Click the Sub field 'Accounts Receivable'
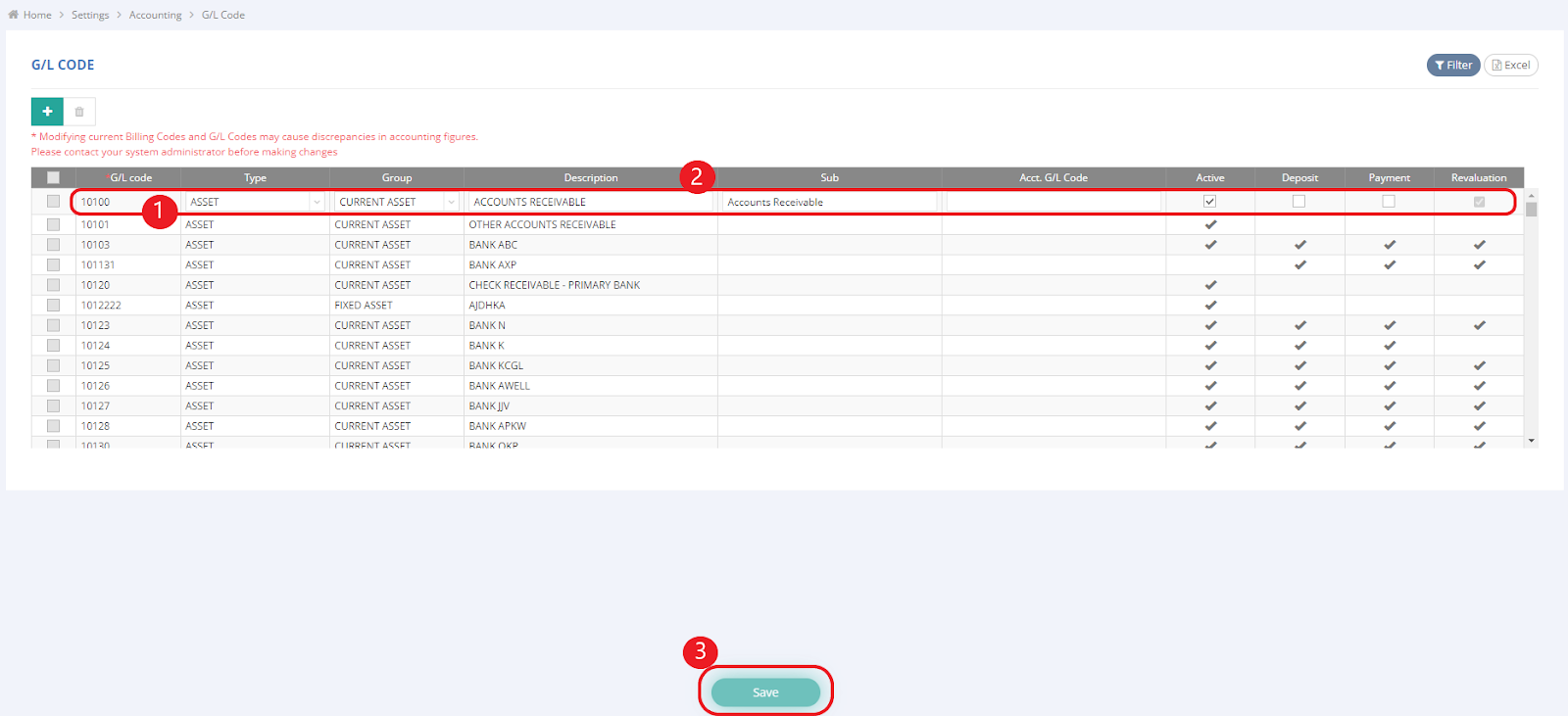Viewport: 1568px width, 716px height. coord(828,202)
